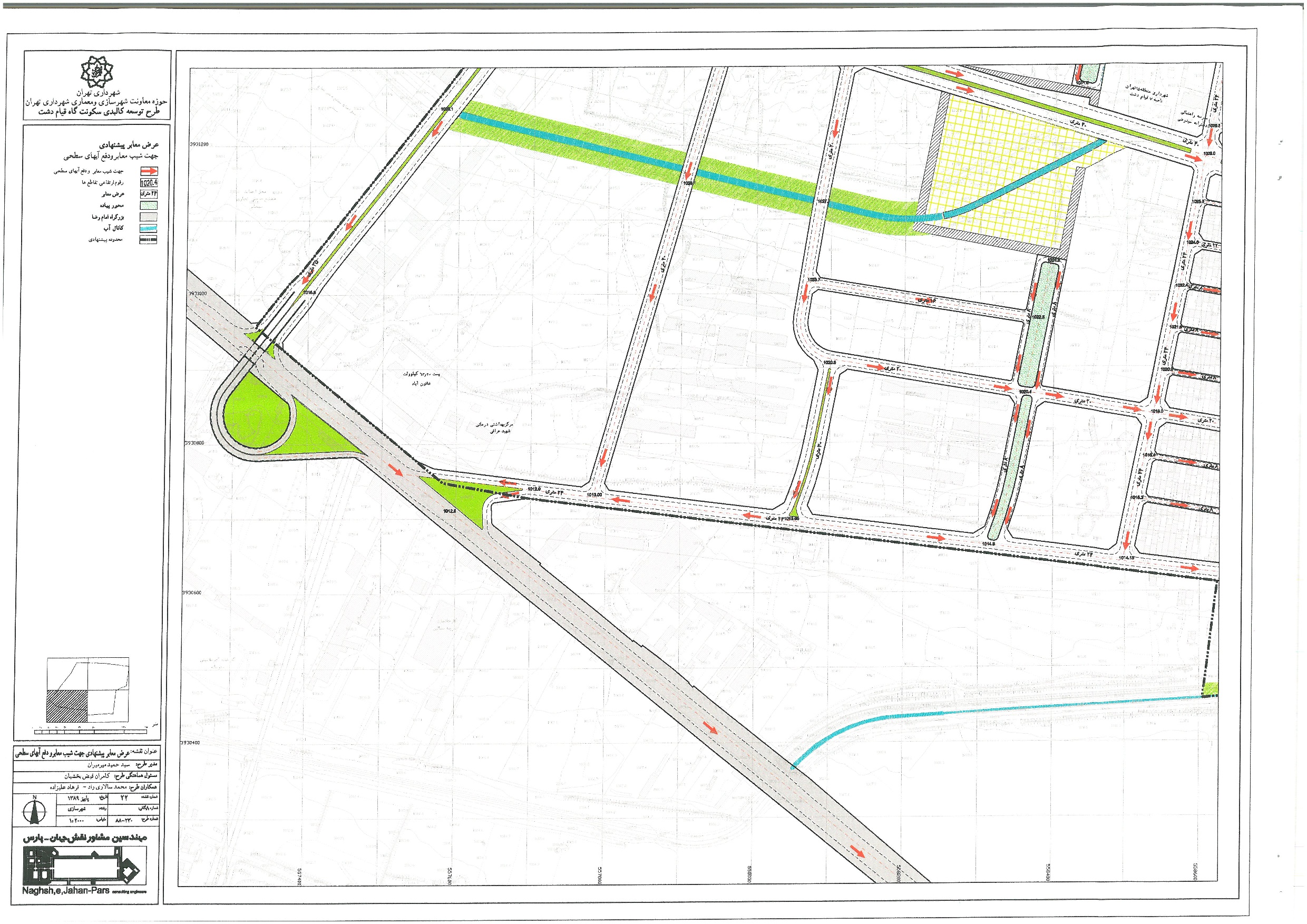Click the street width legend box
Image resolution: width=1307 pixels, height=924 pixels.
pyautogui.click(x=149, y=194)
